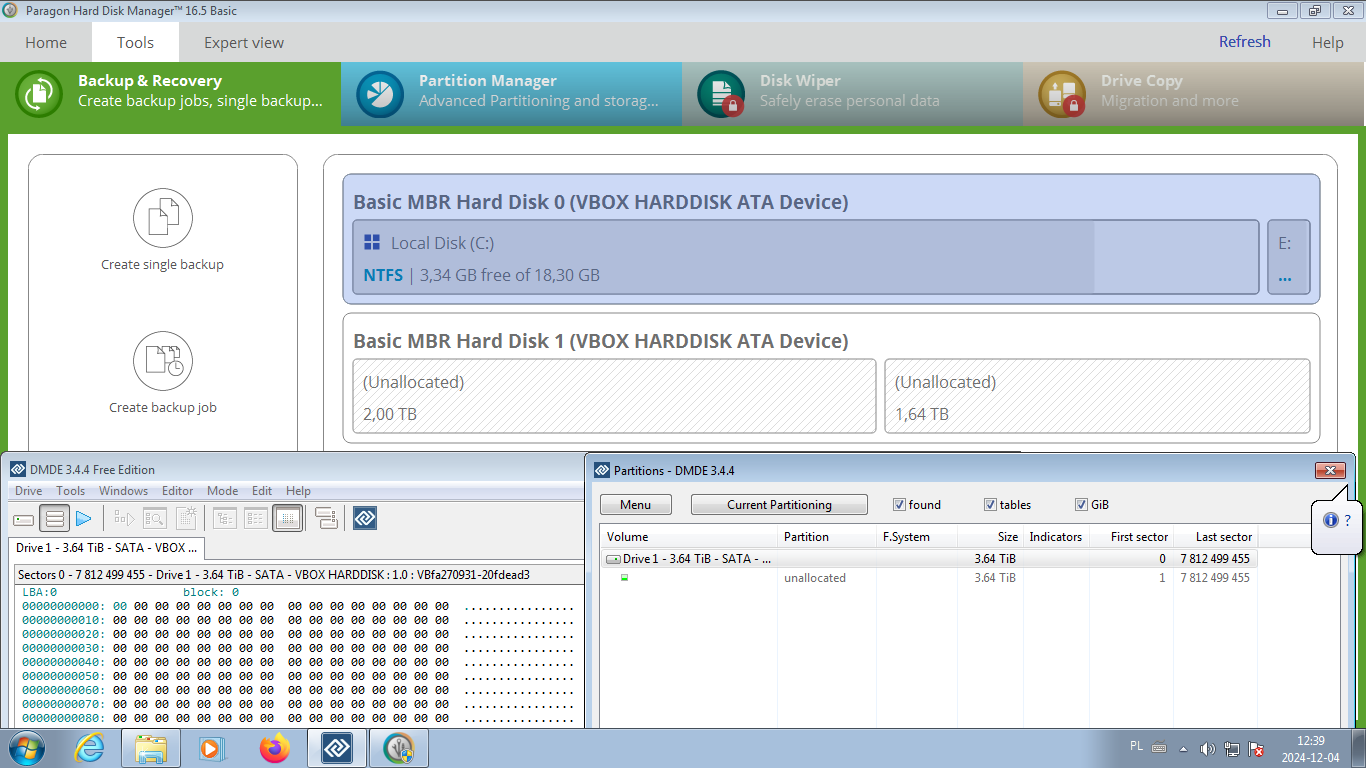Select the Local Disk (C:) partition
Screen dimensions: 1366x768
pyautogui.click(x=805, y=258)
